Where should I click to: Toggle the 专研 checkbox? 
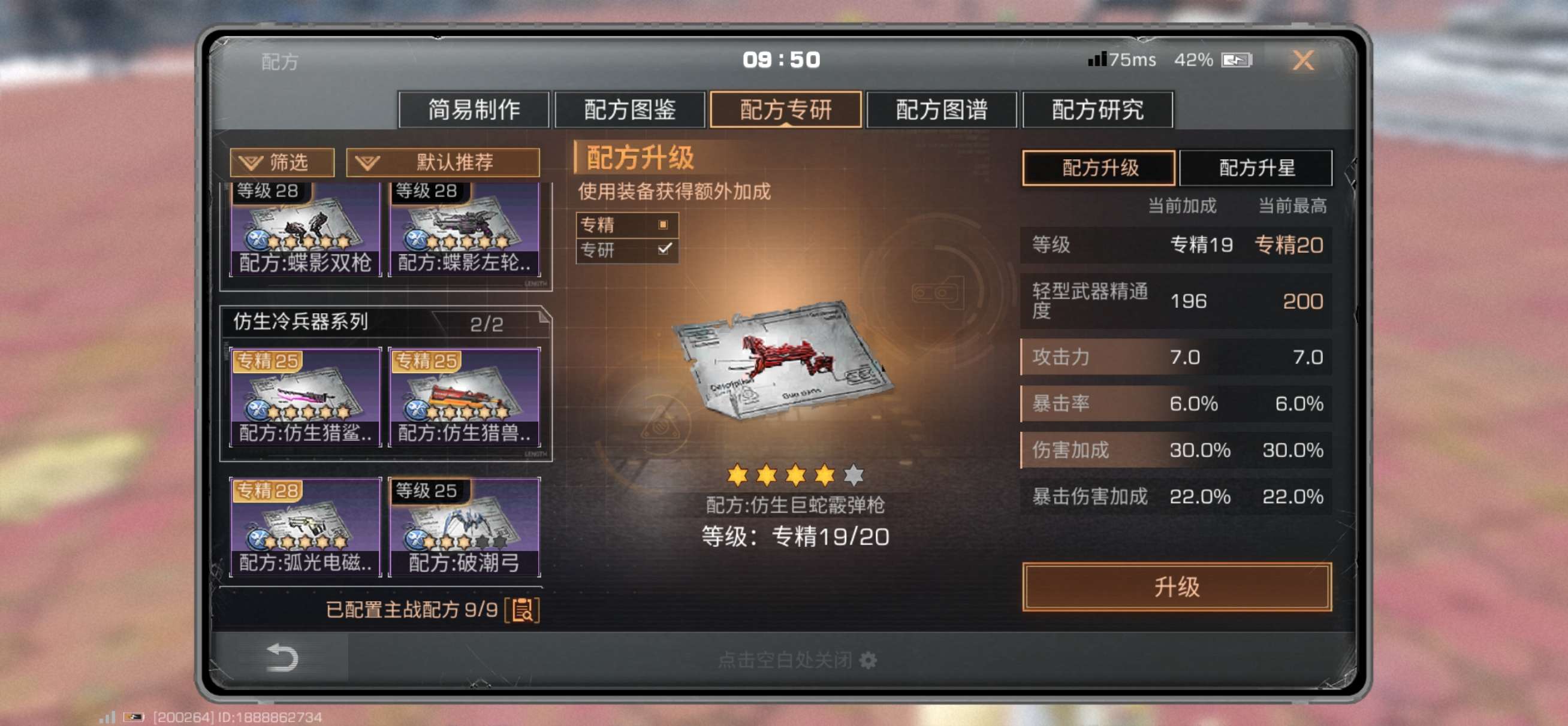tap(664, 249)
